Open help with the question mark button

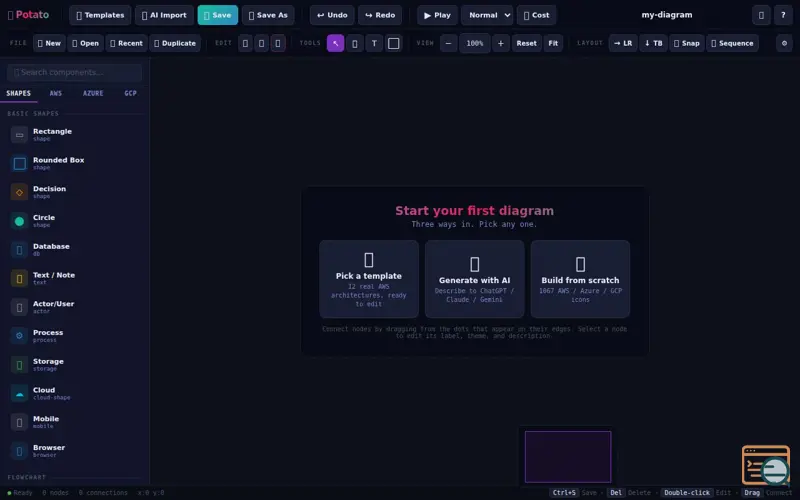tap(783, 15)
